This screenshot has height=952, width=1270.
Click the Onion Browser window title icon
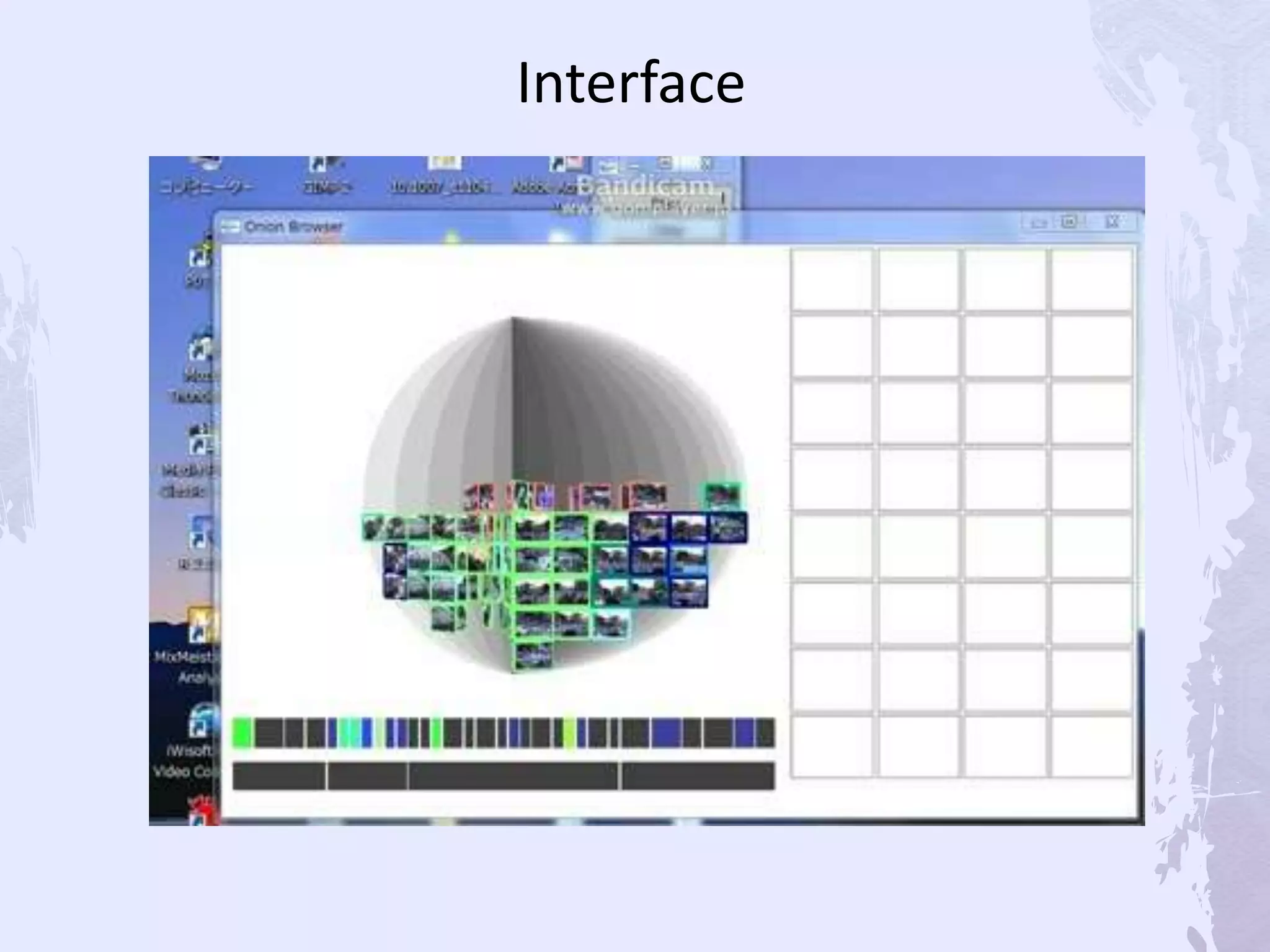pyautogui.click(x=231, y=226)
